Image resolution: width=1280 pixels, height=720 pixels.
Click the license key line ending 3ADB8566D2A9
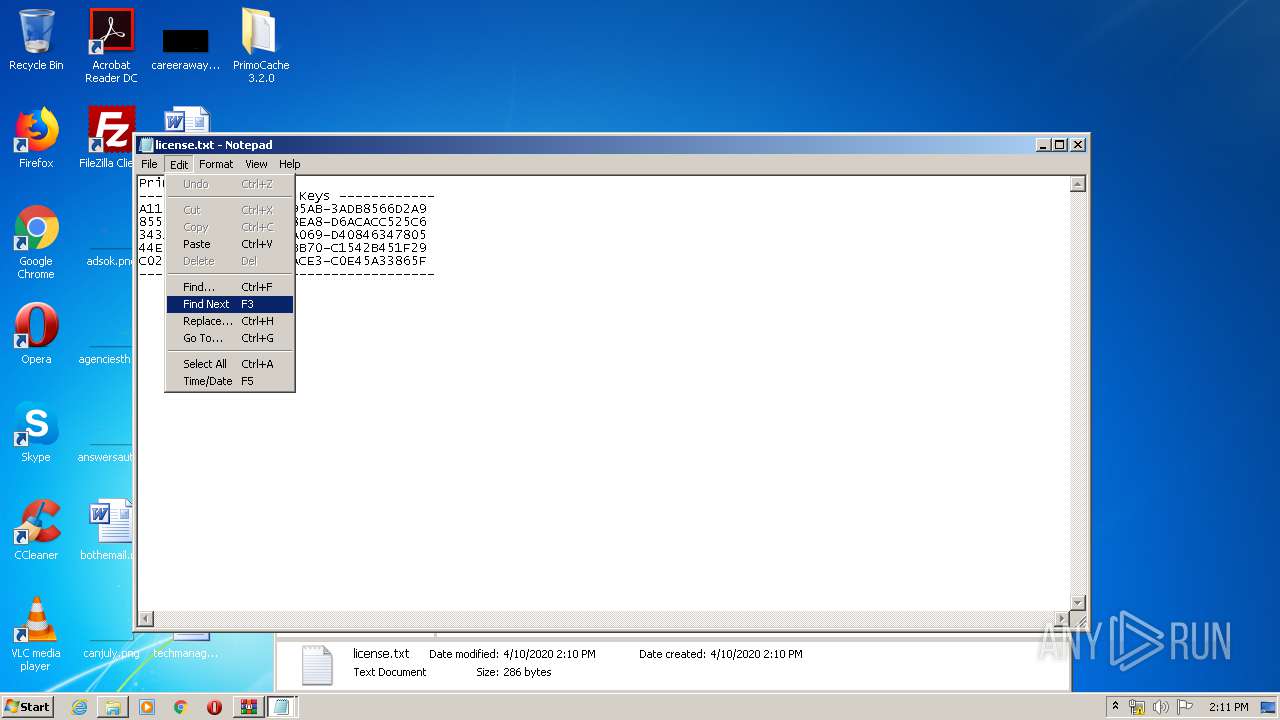point(283,209)
